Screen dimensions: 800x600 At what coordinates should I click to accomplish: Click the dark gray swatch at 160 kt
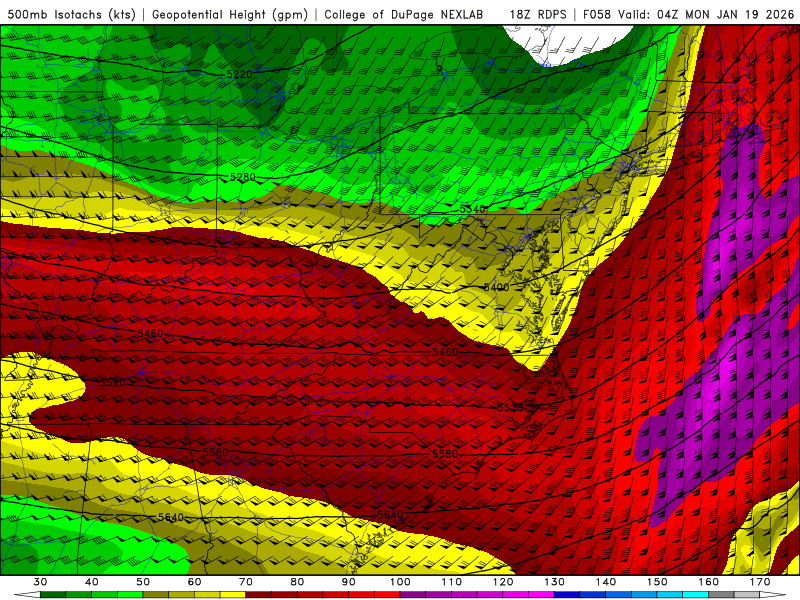(x=721, y=593)
